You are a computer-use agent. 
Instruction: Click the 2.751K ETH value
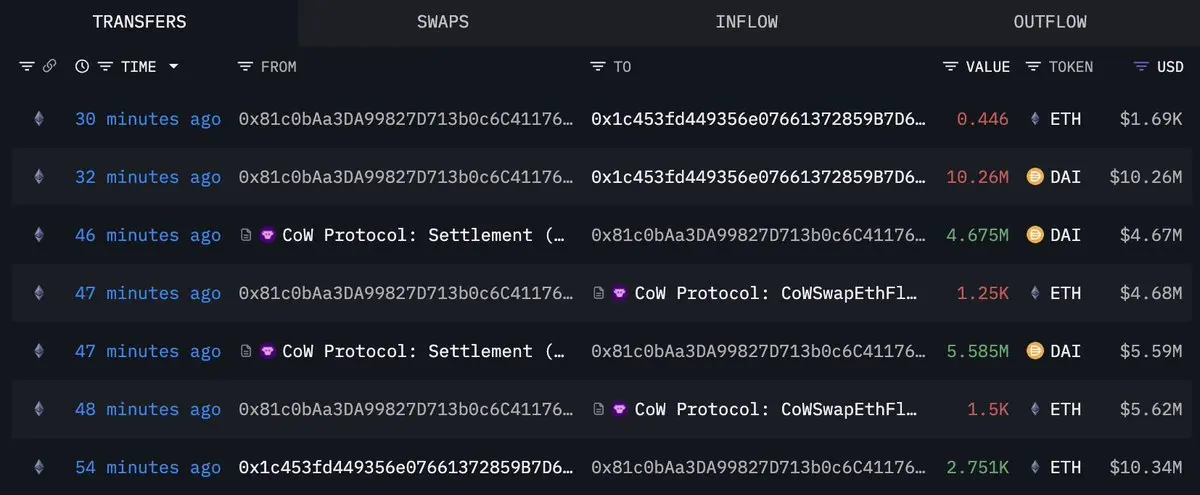click(x=978, y=467)
